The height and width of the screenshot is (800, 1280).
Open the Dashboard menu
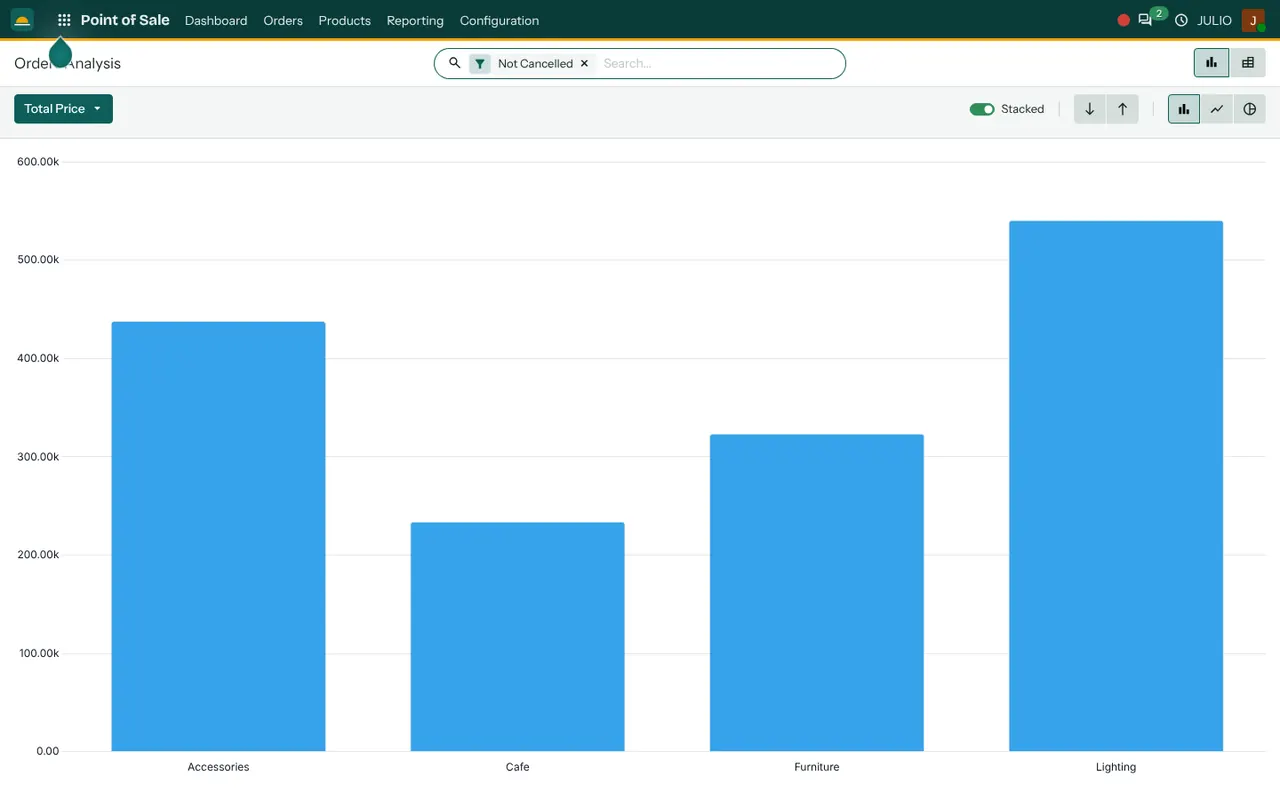216,20
